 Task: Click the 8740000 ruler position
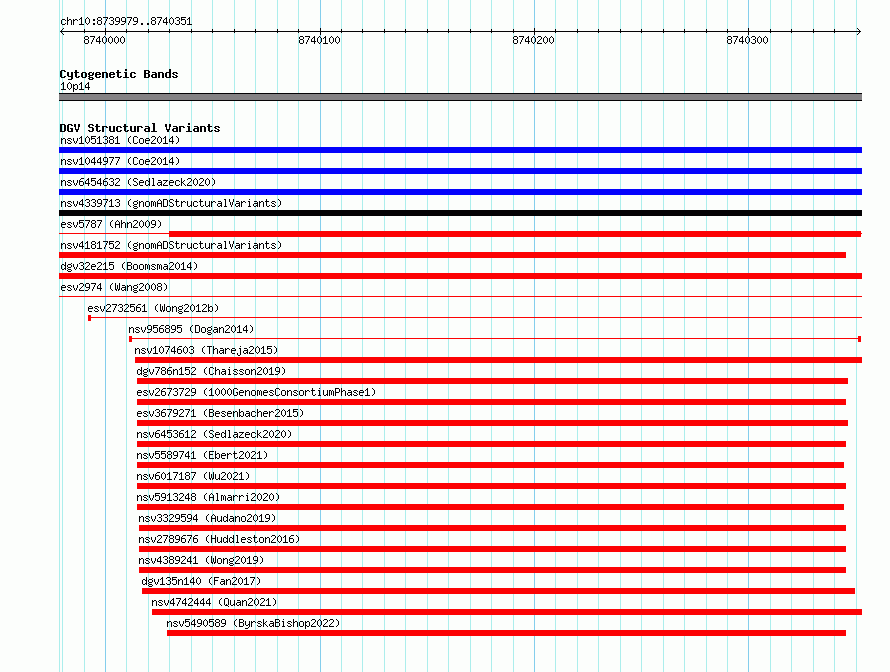(x=104, y=40)
